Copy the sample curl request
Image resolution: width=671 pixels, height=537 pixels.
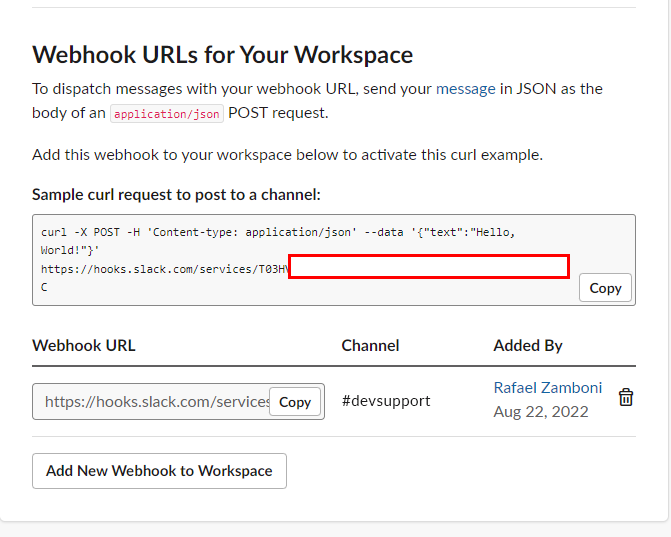(x=605, y=288)
